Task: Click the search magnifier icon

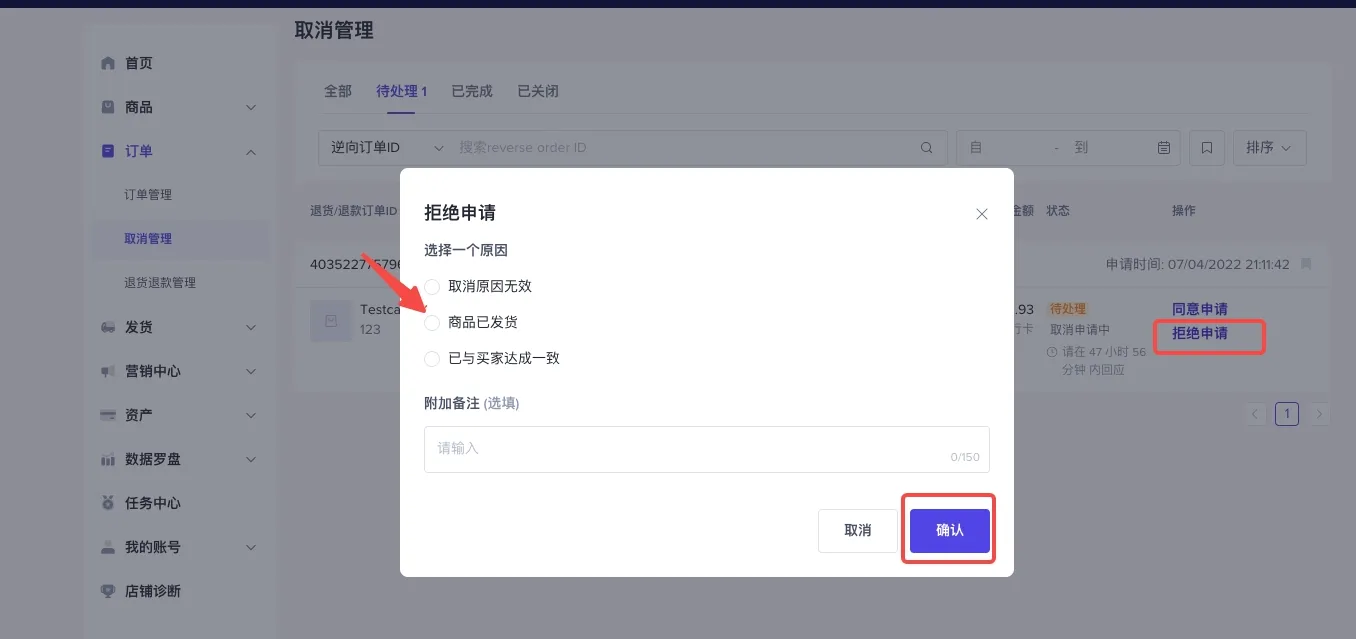Action: click(x=927, y=148)
